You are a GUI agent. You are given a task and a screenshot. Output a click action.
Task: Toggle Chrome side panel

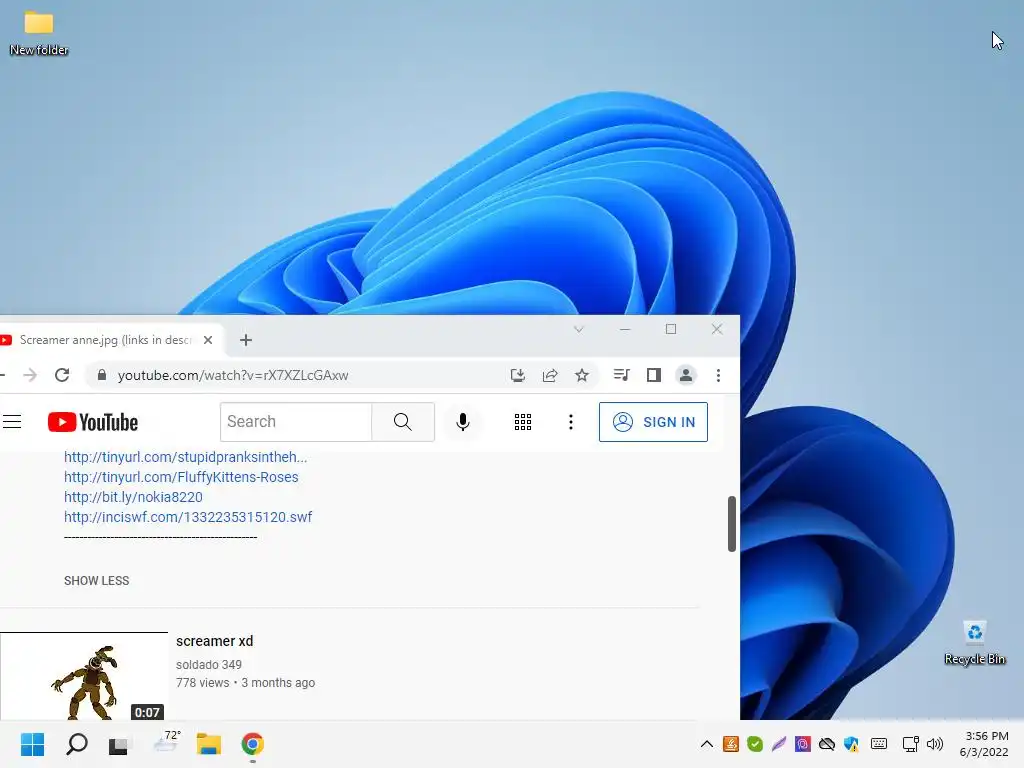point(654,375)
